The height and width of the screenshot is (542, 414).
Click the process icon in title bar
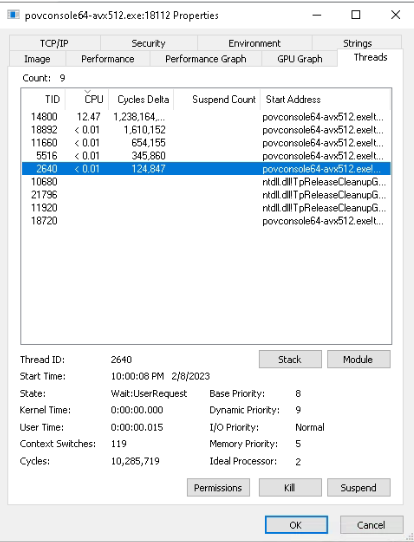[13, 15]
